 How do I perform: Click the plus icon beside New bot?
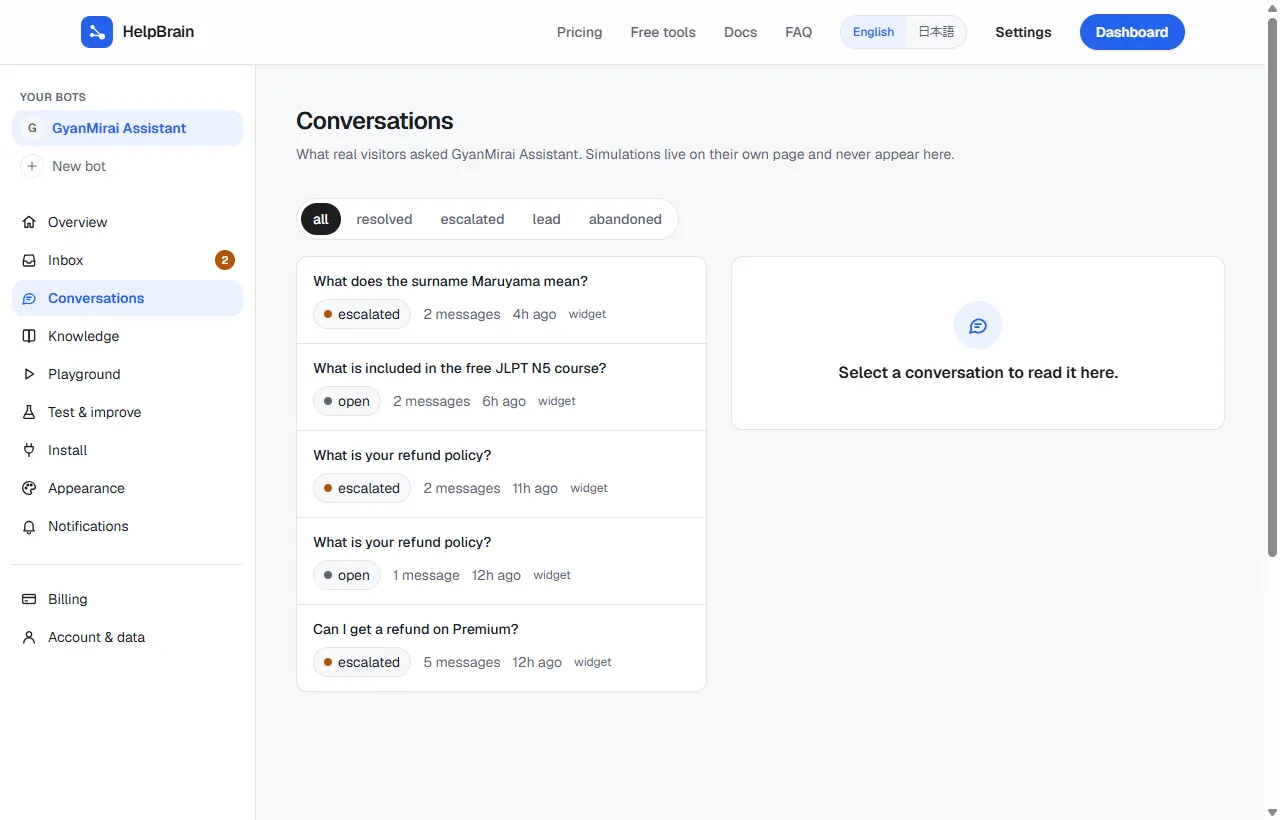[32, 166]
